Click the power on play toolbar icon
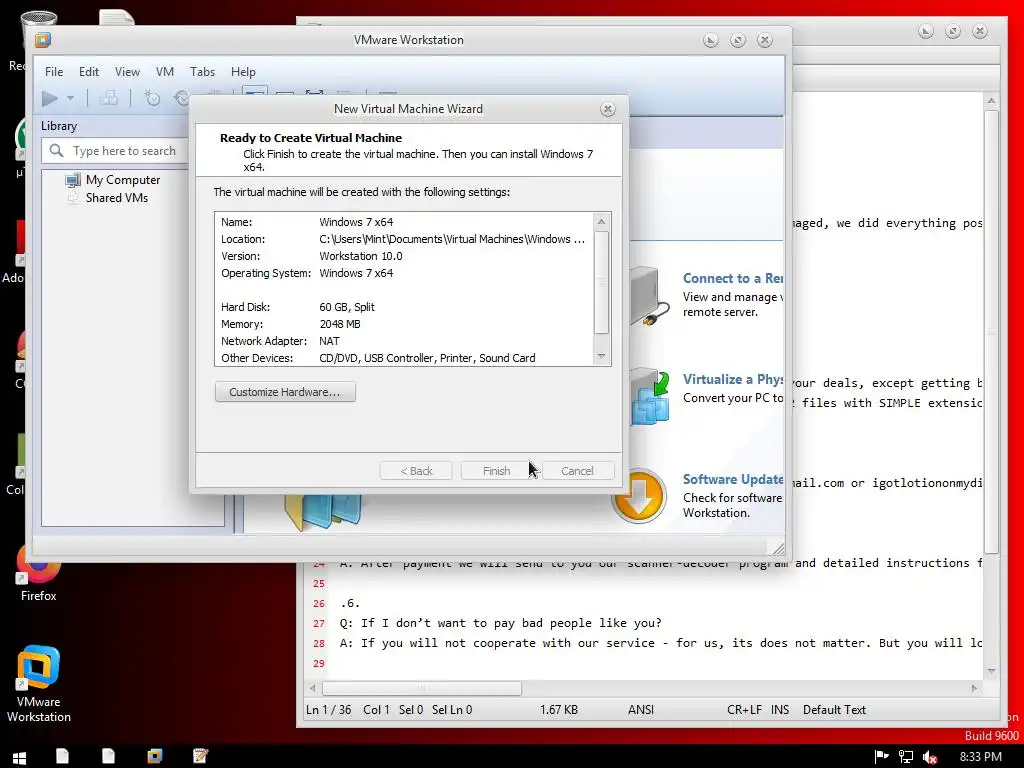Image resolution: width=1024 pixels, height=768 pixels. tap(50, 99)
